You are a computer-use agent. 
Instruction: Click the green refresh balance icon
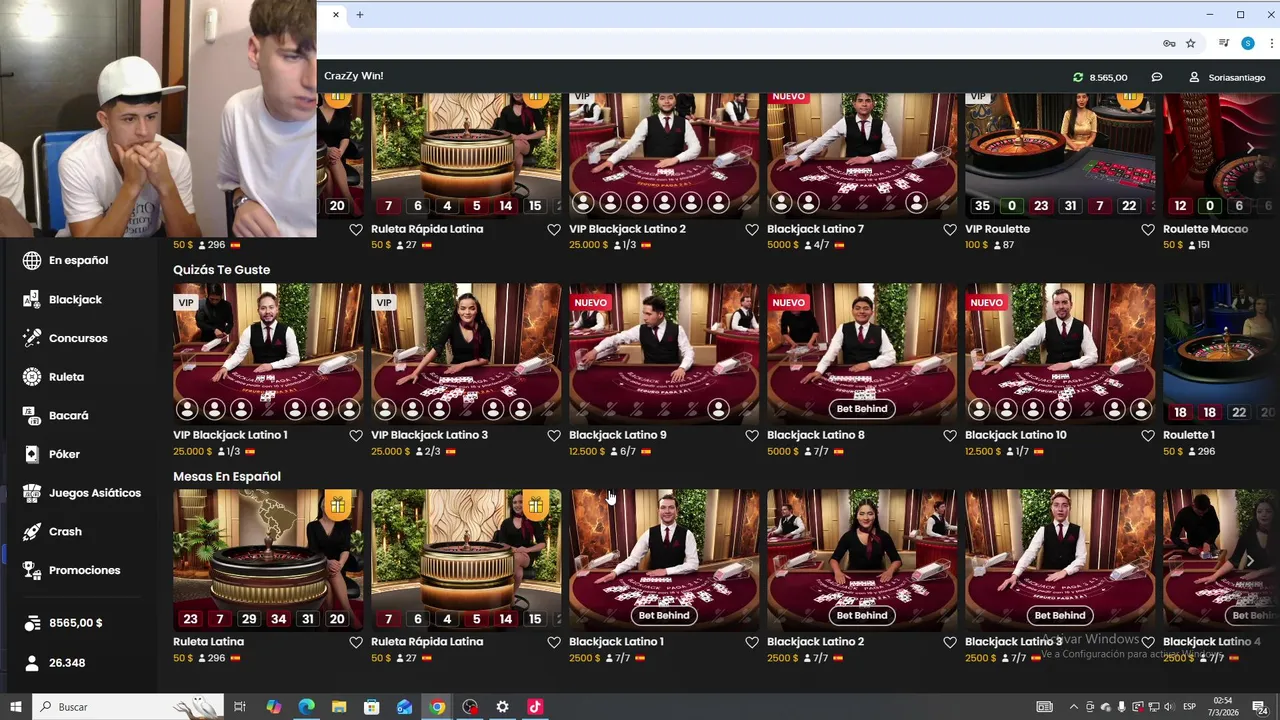coord(1078,77)
